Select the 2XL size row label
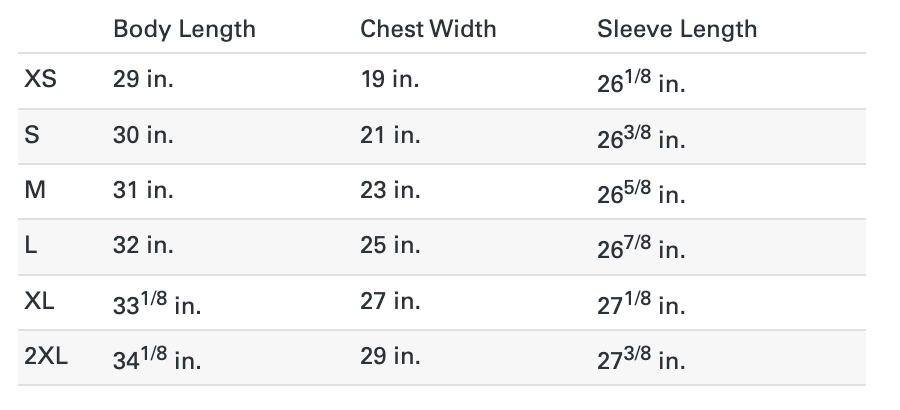900x410 pixels. [45, 356]
